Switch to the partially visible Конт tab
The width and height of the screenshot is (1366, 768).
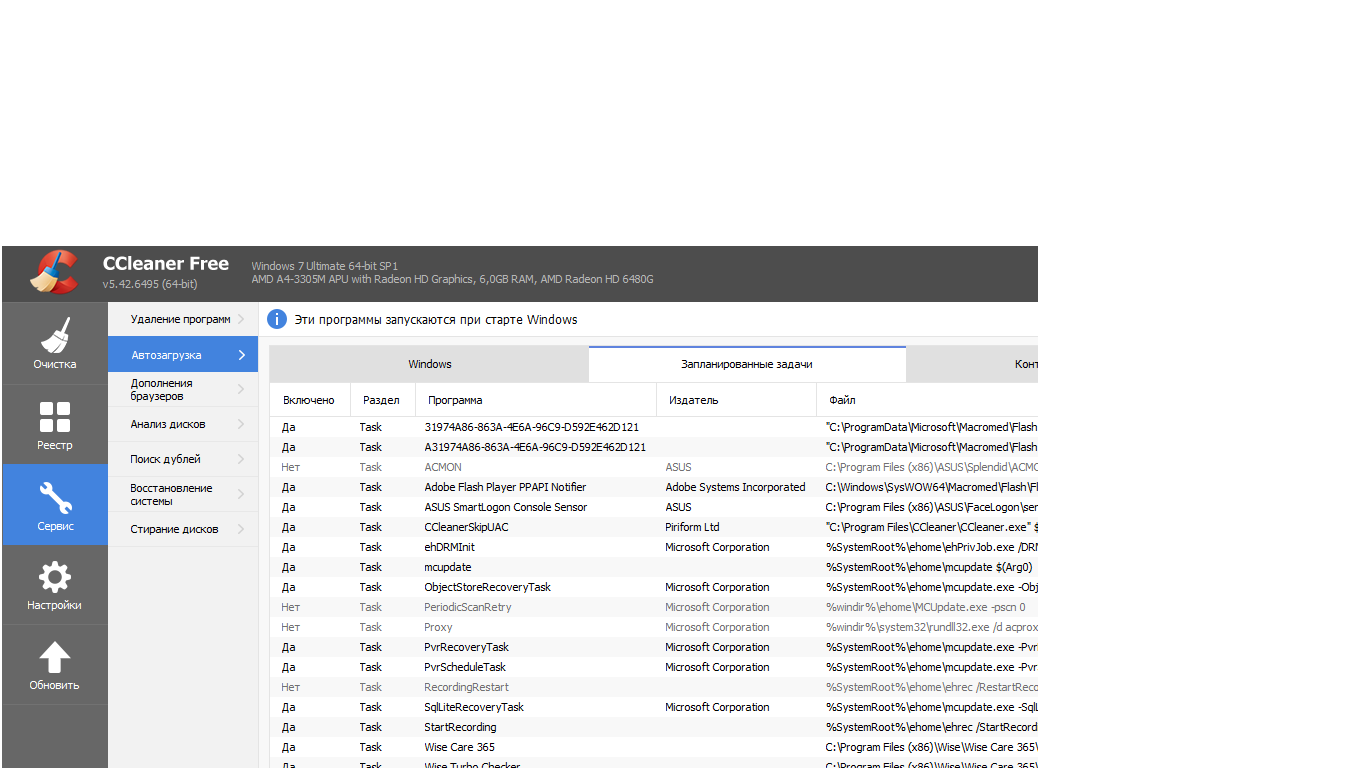click(x=972, y=364)
